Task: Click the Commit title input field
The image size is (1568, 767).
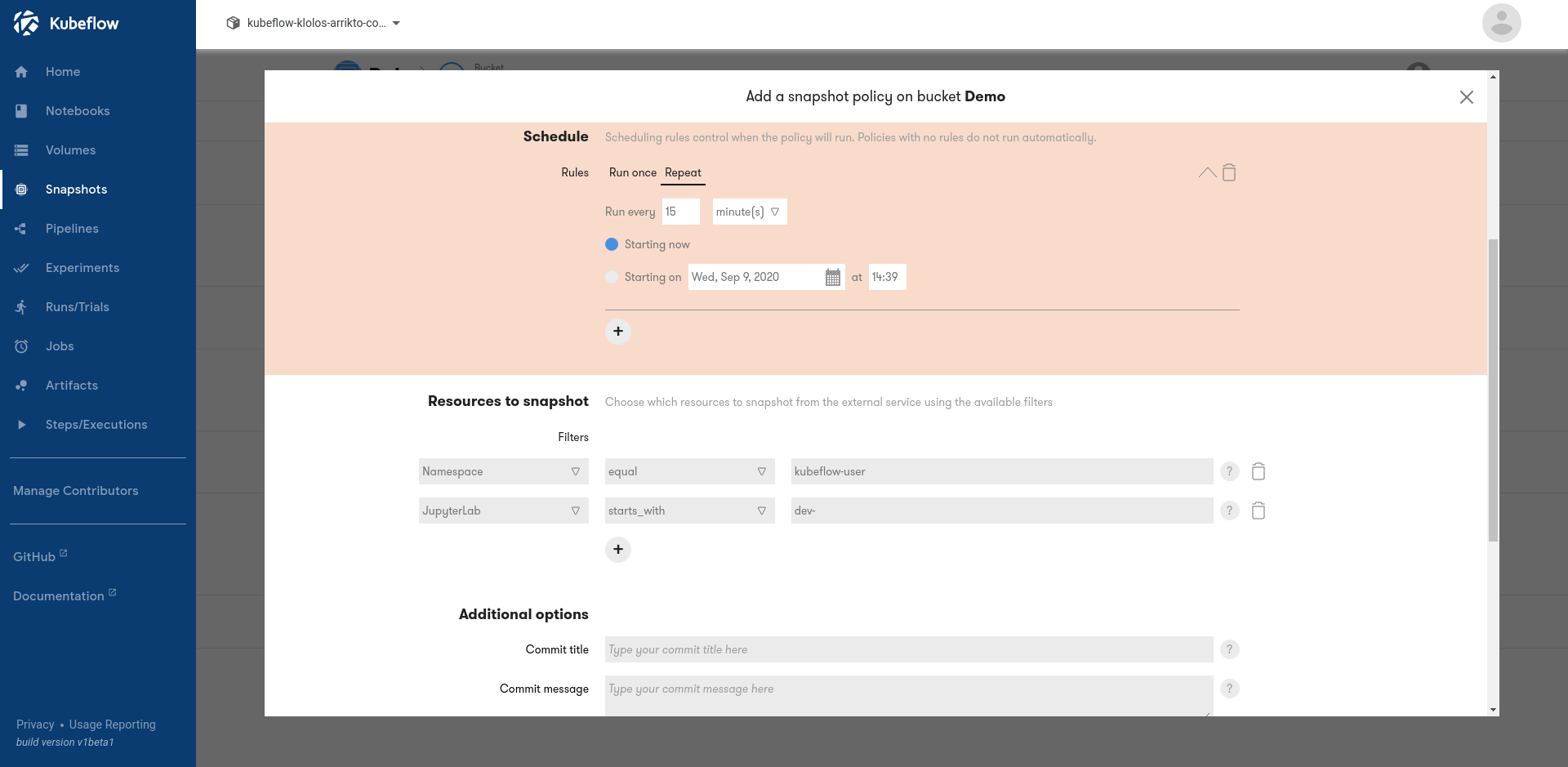Action: pos(909,649)
